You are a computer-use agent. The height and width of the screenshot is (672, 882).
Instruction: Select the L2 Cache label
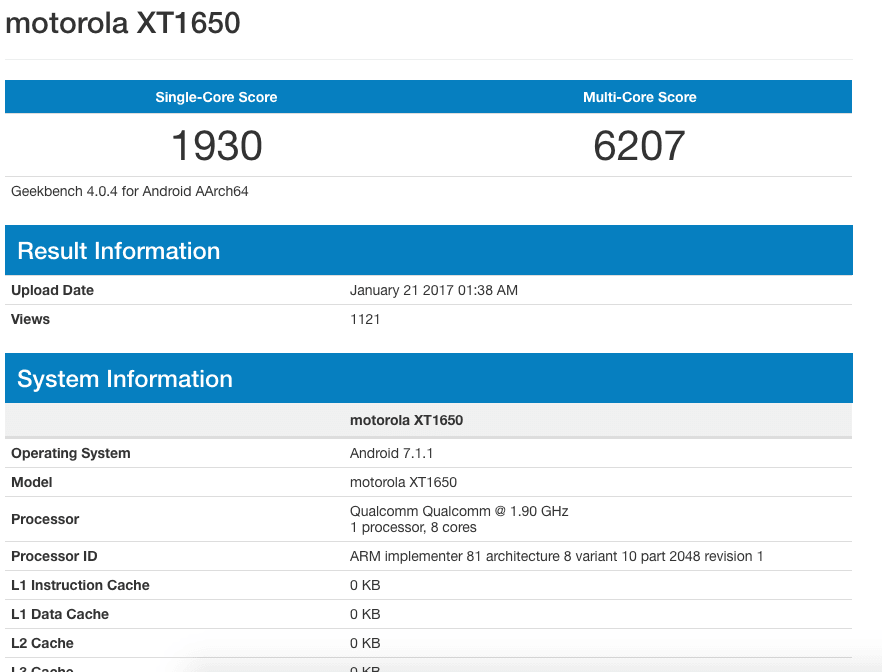click(x=42, y=643)
